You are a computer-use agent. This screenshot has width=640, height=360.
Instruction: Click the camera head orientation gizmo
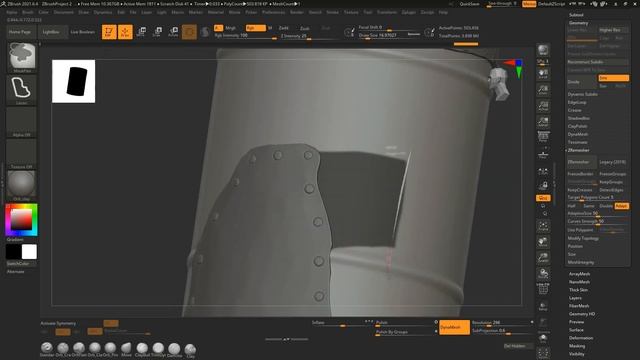[500, 84]
